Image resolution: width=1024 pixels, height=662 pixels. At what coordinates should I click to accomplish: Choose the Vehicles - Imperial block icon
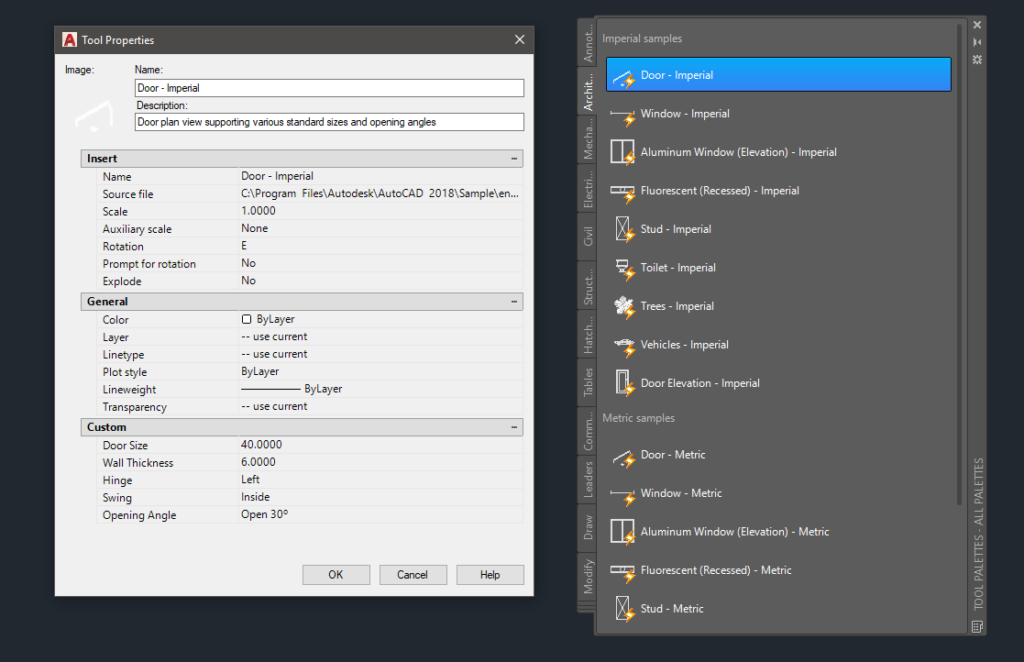(624, 345)
